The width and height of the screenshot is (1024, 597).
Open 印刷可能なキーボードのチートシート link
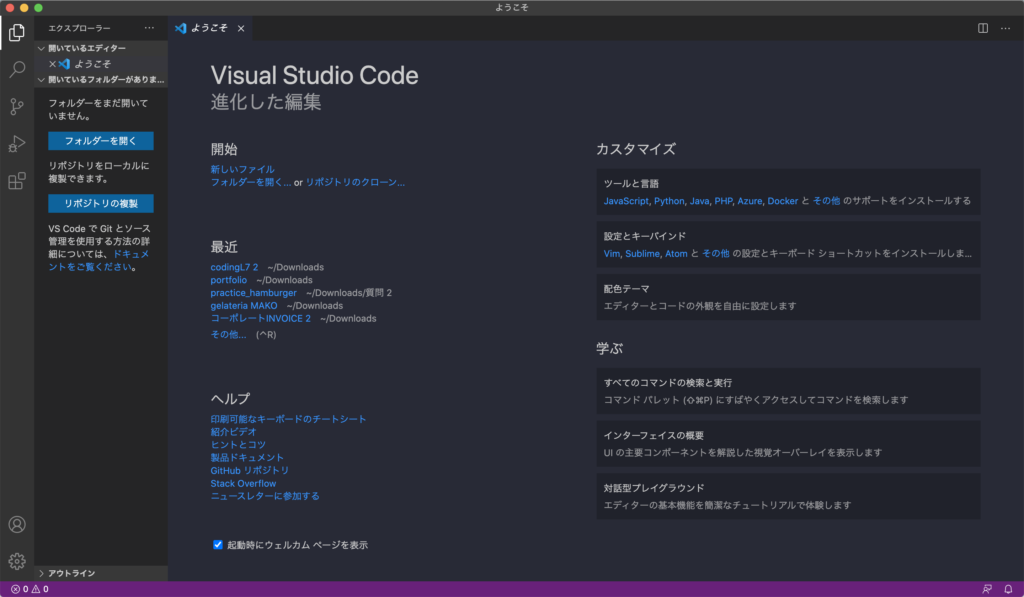(x=288, y=419)
